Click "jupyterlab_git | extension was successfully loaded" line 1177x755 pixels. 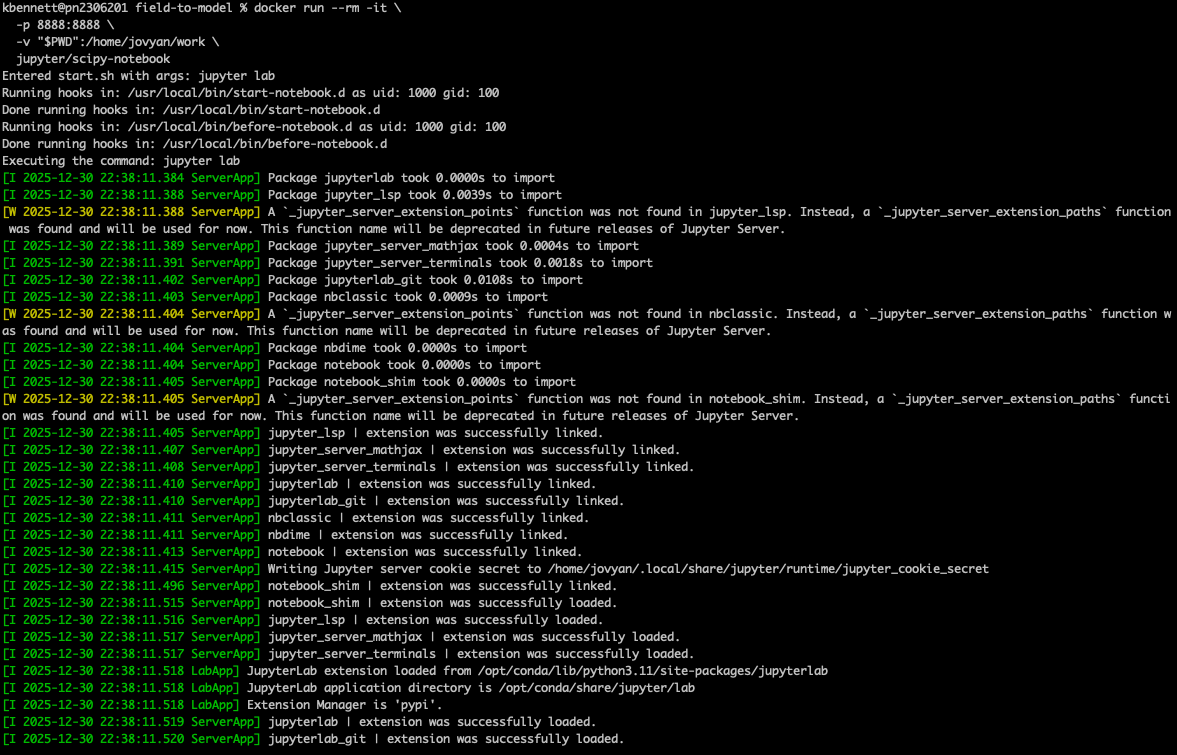[x=445, y=739]
